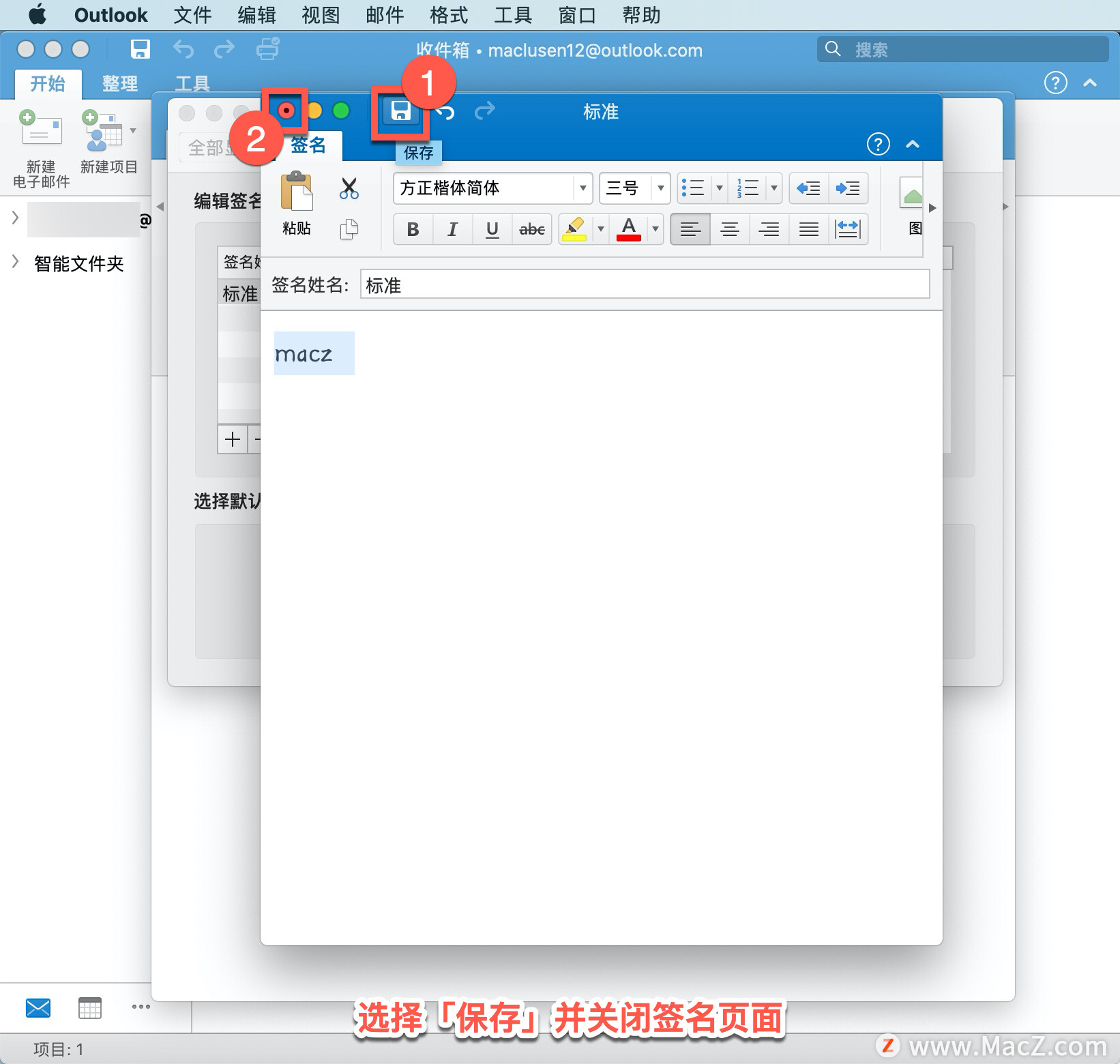This screenshot has height=1064, width=1120.
Task: Open 文件 menu
Action: 192,15
